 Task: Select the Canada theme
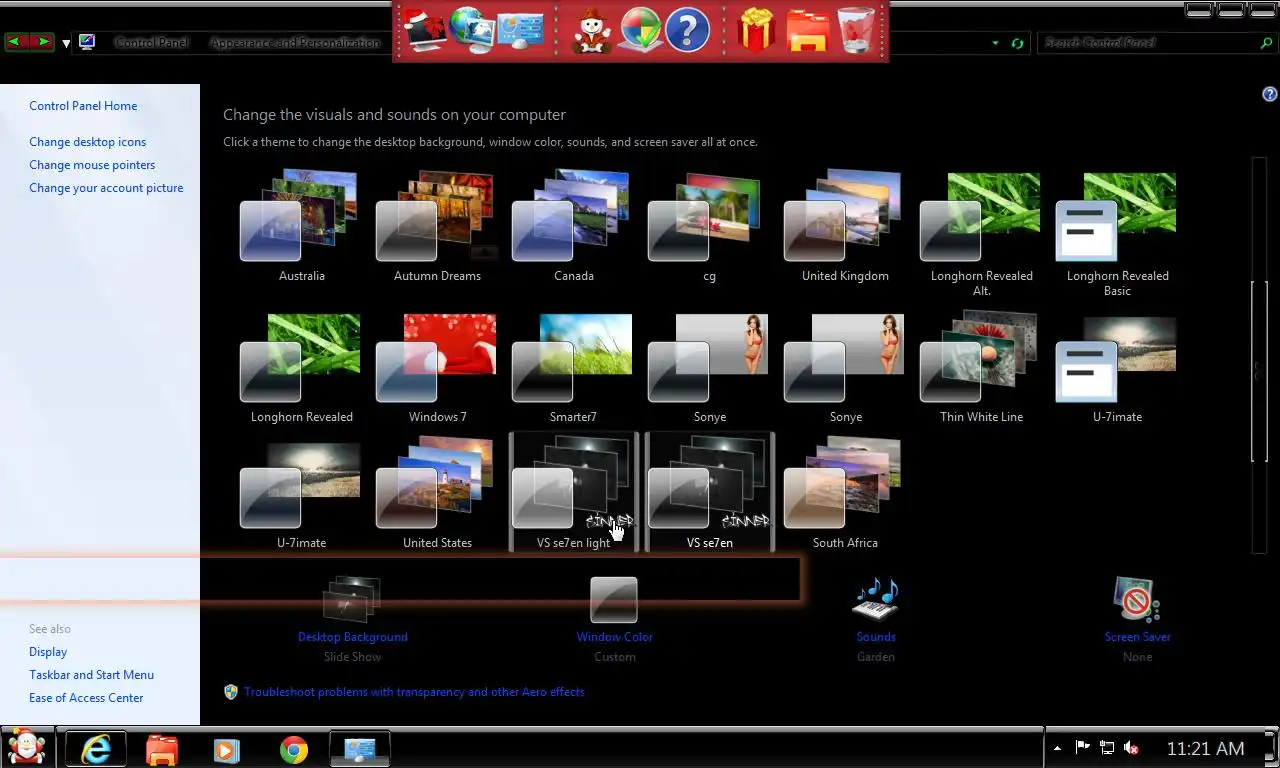tap(573, 226)
